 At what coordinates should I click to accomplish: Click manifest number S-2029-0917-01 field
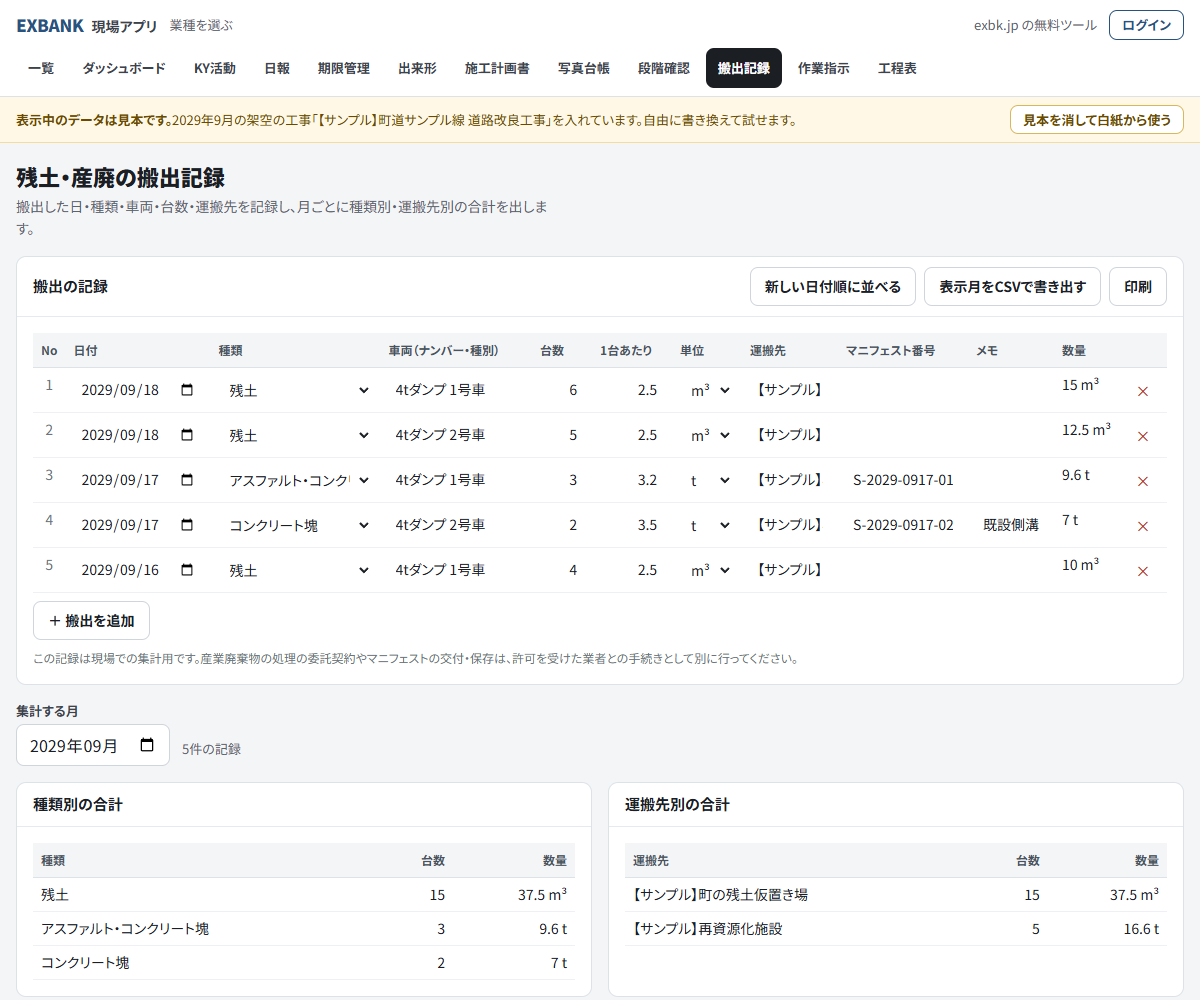[903, 480]
